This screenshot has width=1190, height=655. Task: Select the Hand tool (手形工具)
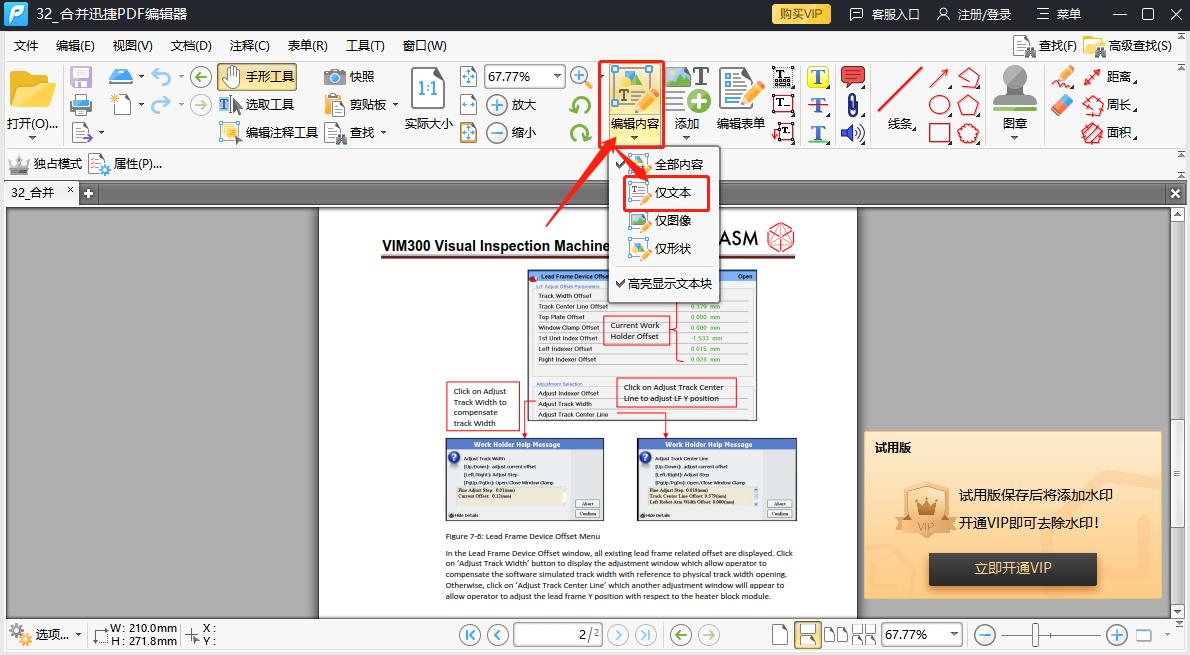(x=257, y=77)
